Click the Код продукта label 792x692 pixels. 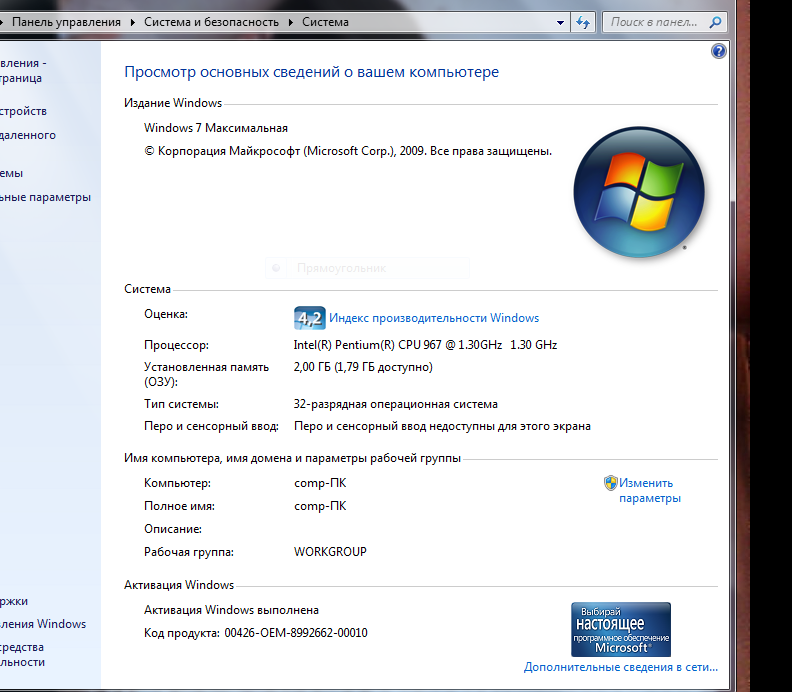[x=182, y=633]
